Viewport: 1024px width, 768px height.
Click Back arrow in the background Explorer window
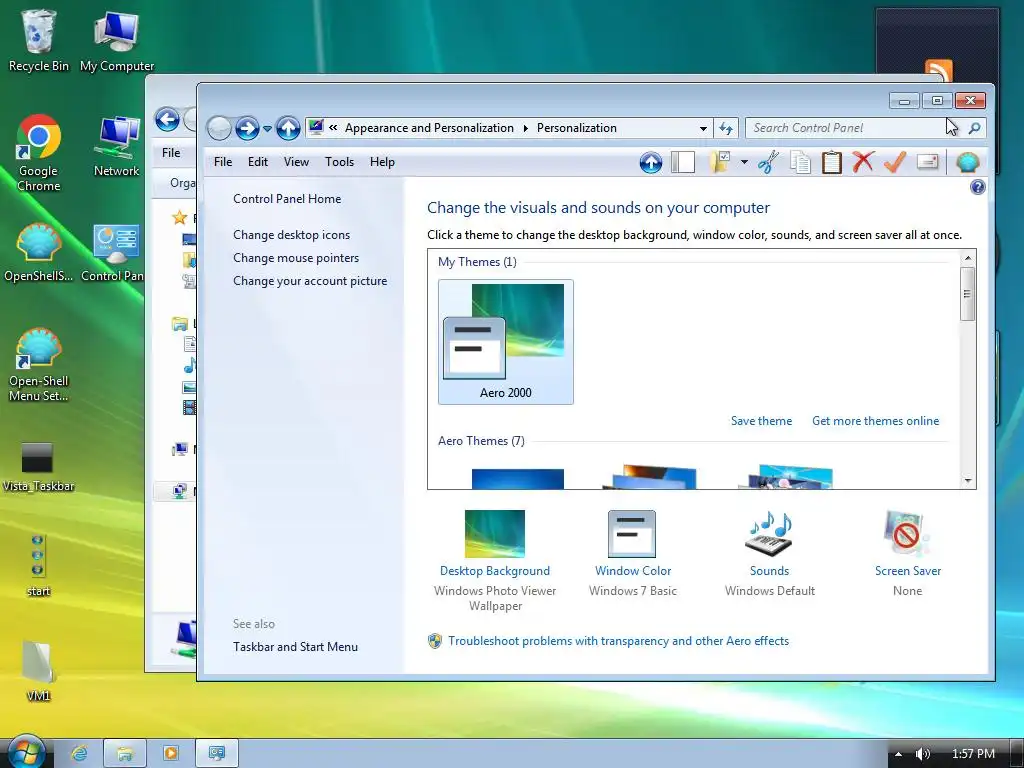[x=167, y=120]
